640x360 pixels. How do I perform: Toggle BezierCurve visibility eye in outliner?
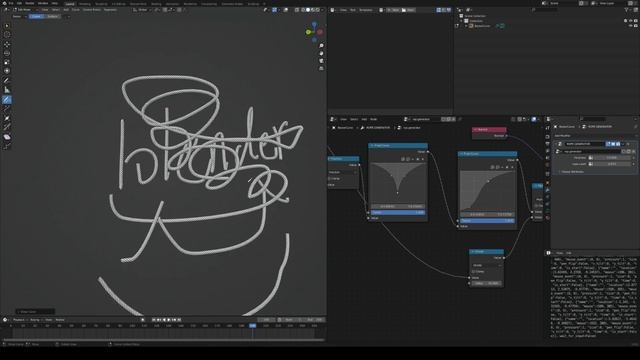[631, 26]
